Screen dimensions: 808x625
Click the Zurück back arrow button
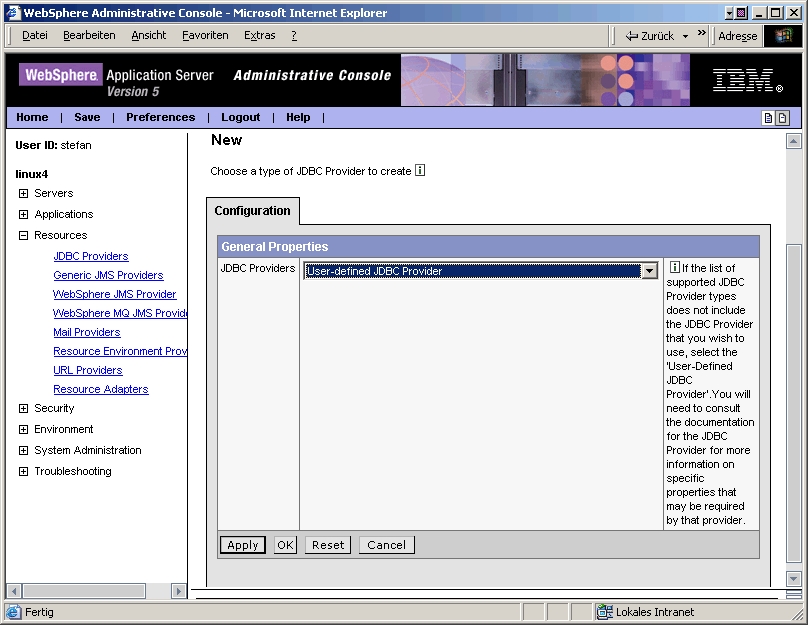coord(649,36)
